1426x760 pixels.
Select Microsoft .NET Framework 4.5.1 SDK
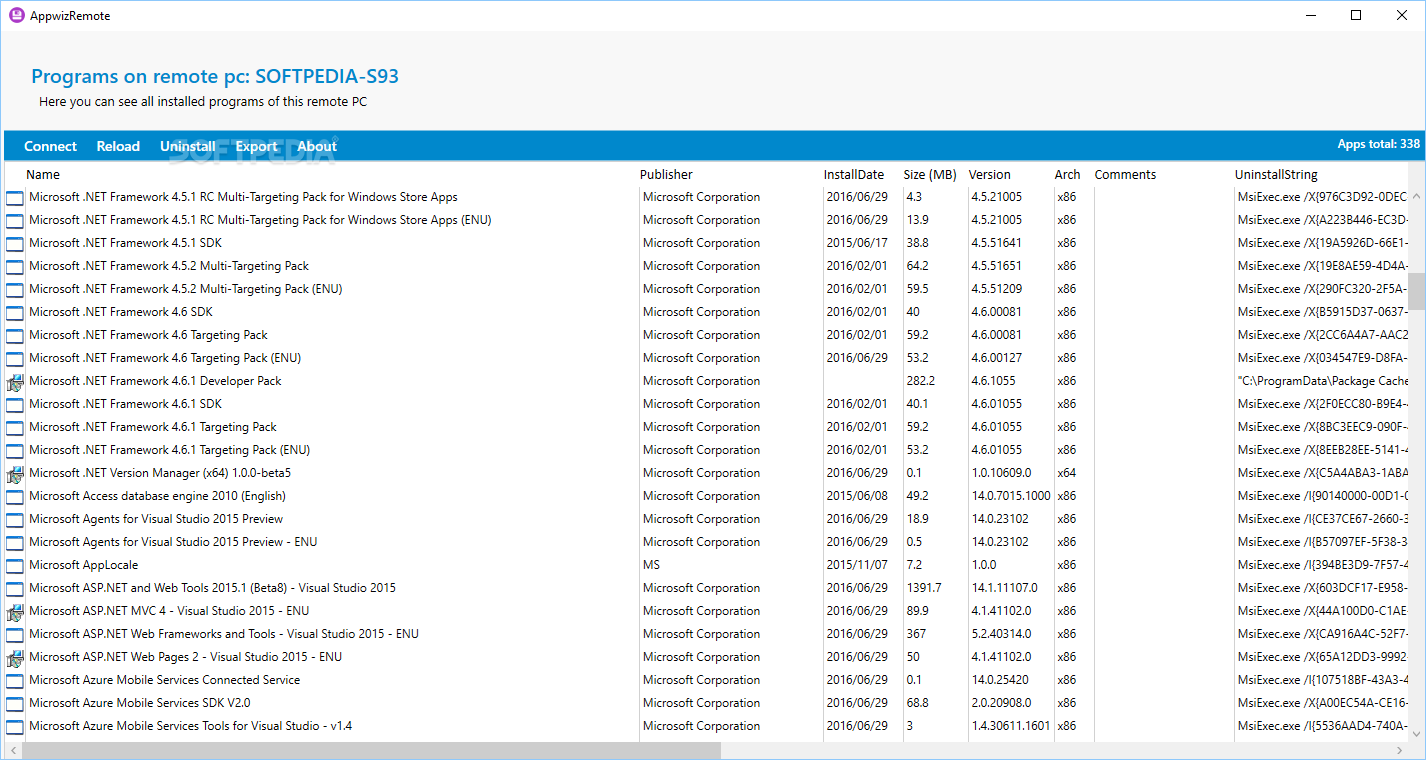tap(125, 243)
